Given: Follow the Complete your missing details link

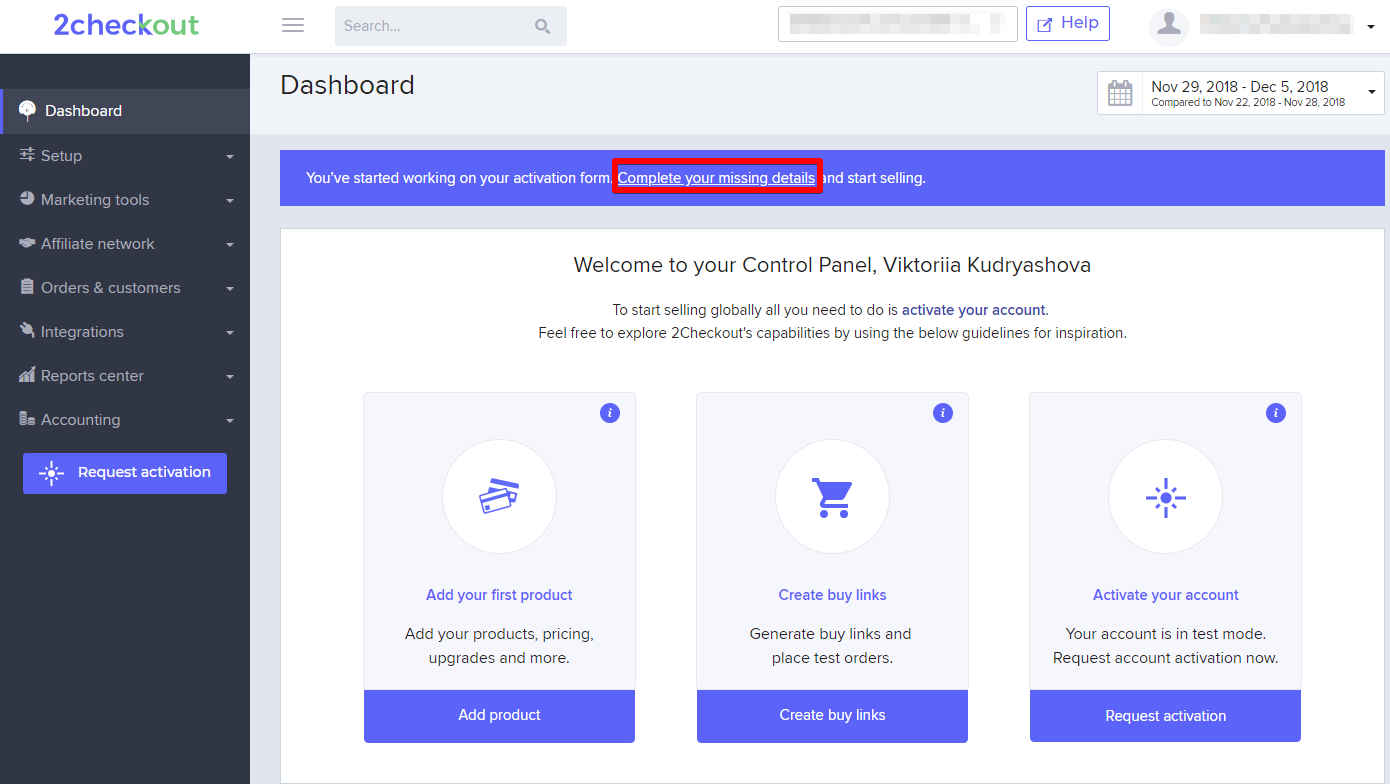Looking at the screenshot, I should pos(716,178).
